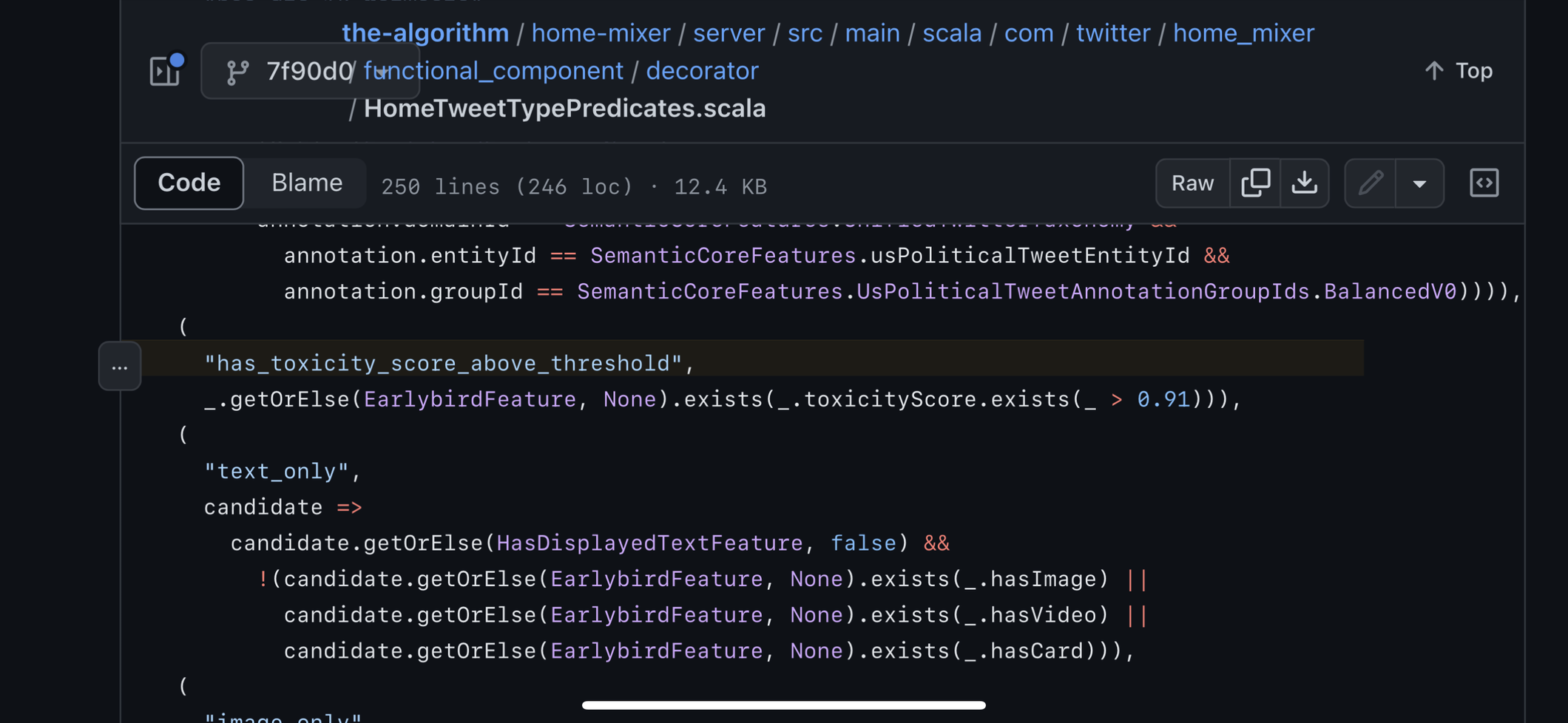Navigate to functional_component breadcrumb folder

[493, 70]
